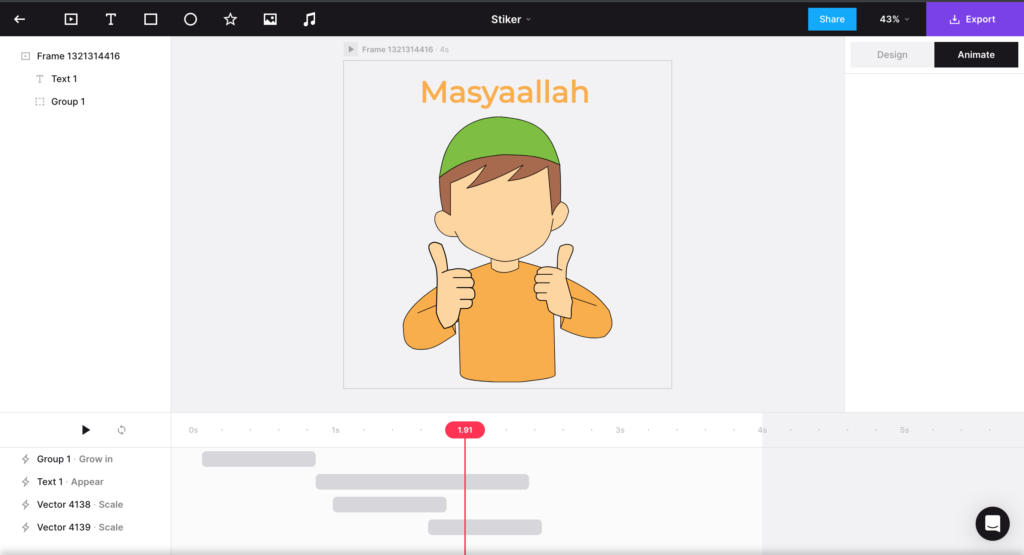1024x555 pixels.
Task: Toggle the timeline loop button
Action: (x=121, y=430)
